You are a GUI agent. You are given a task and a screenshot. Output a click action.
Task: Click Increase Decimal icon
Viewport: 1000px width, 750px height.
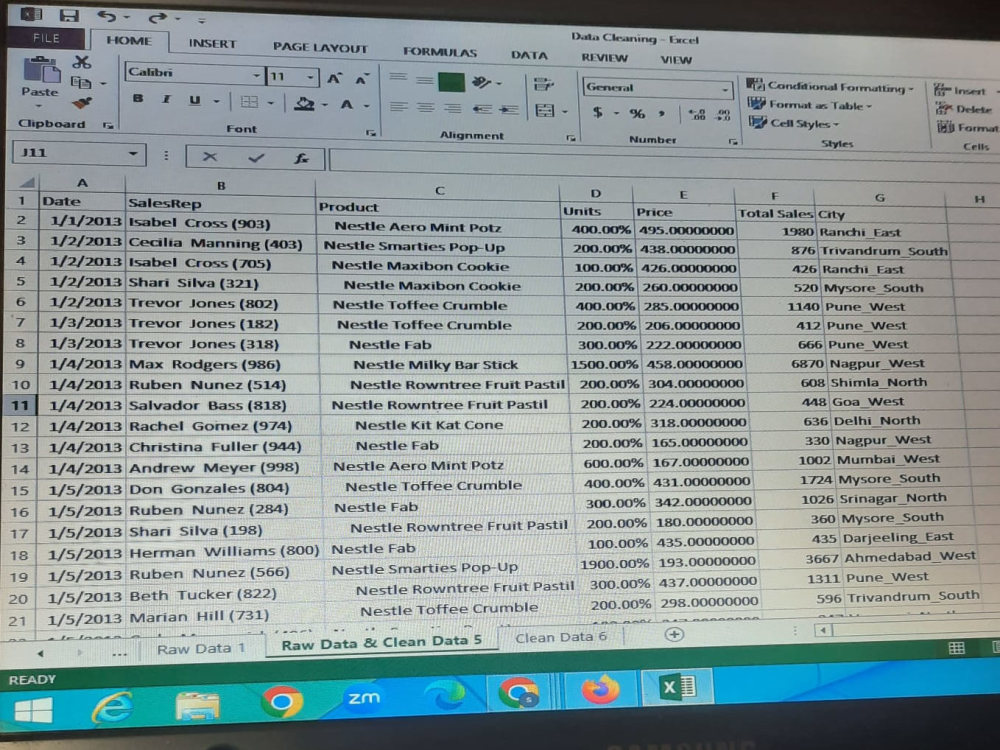pyautogui.click(x=698, y=115)
